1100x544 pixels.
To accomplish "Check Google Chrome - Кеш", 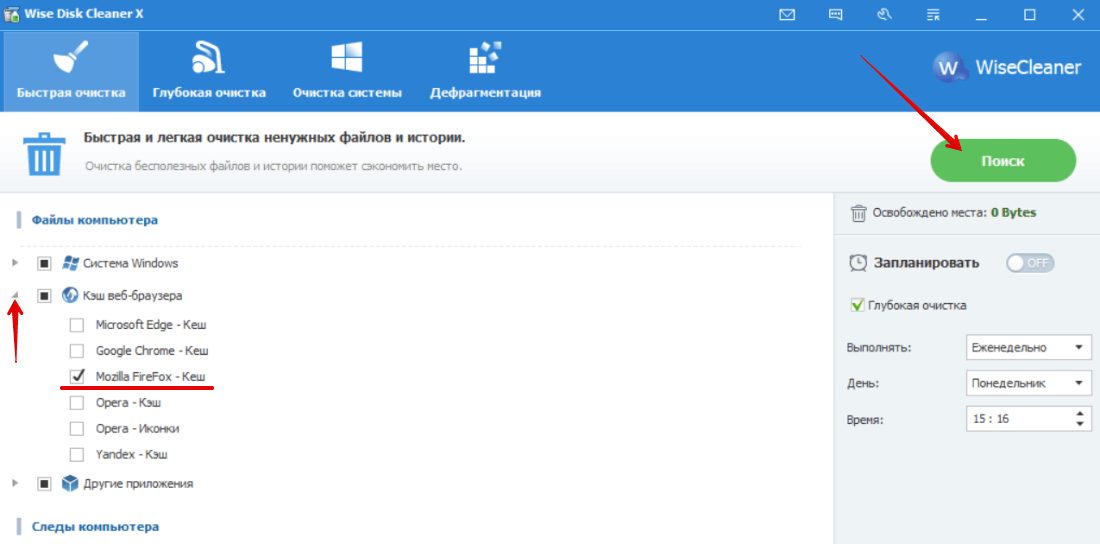I will (x=77, y=351).
